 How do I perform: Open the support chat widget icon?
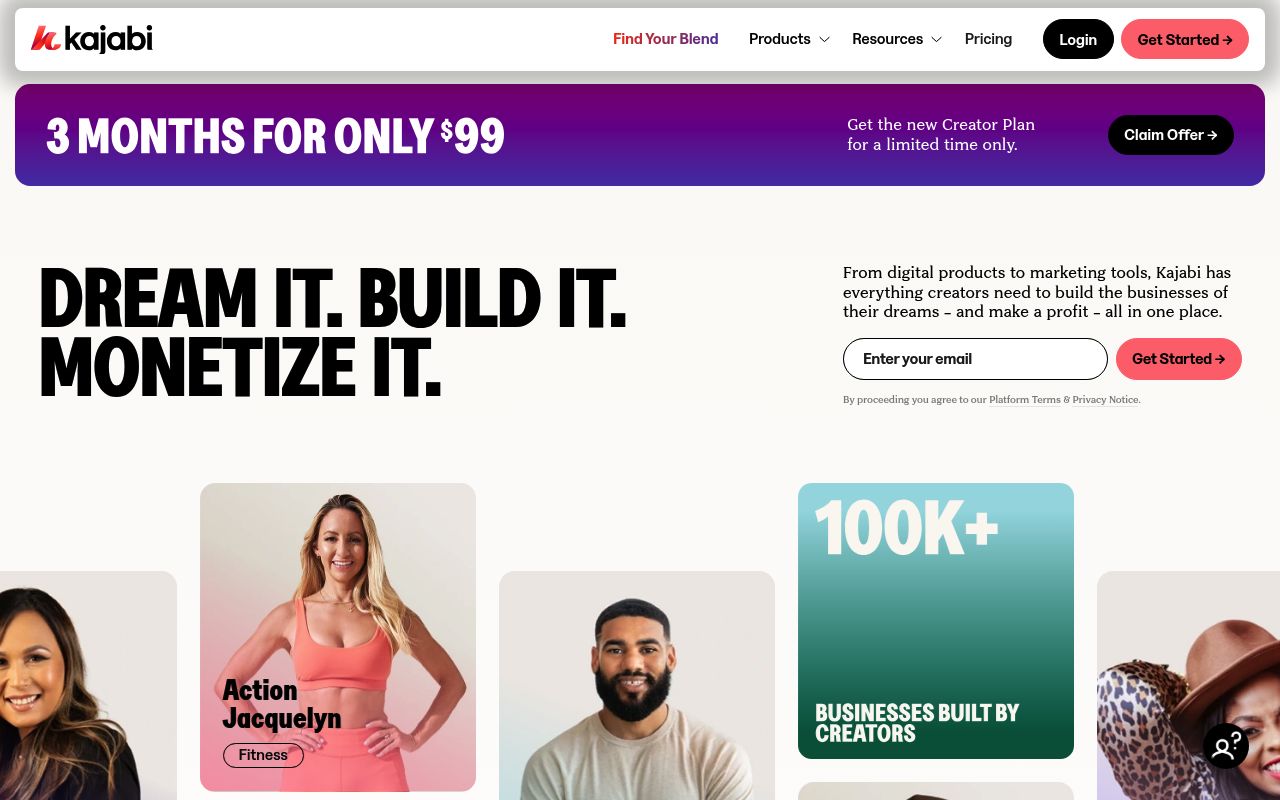point(1225,745)
